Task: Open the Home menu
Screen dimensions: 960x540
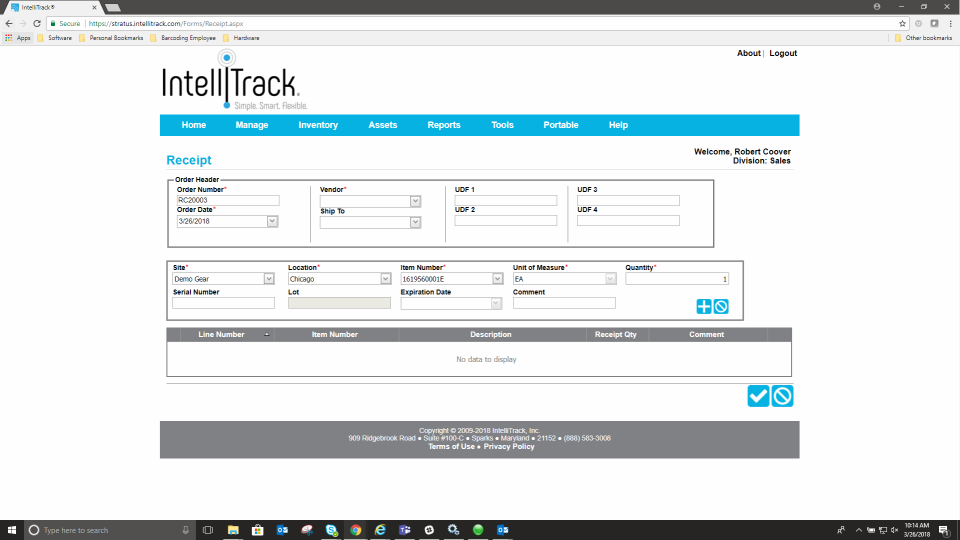Action: tap(193, 125)
